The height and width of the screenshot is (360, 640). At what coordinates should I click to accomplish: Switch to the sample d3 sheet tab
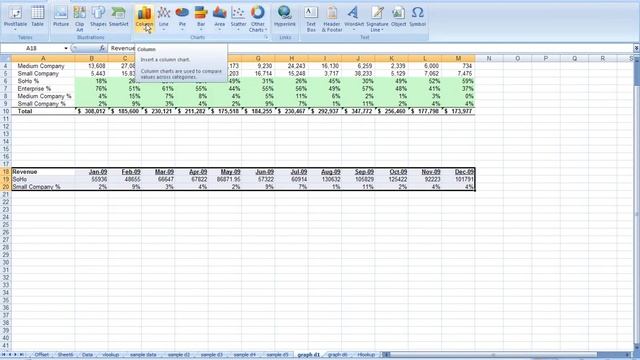pyautogui.click(x=211, y=355)
